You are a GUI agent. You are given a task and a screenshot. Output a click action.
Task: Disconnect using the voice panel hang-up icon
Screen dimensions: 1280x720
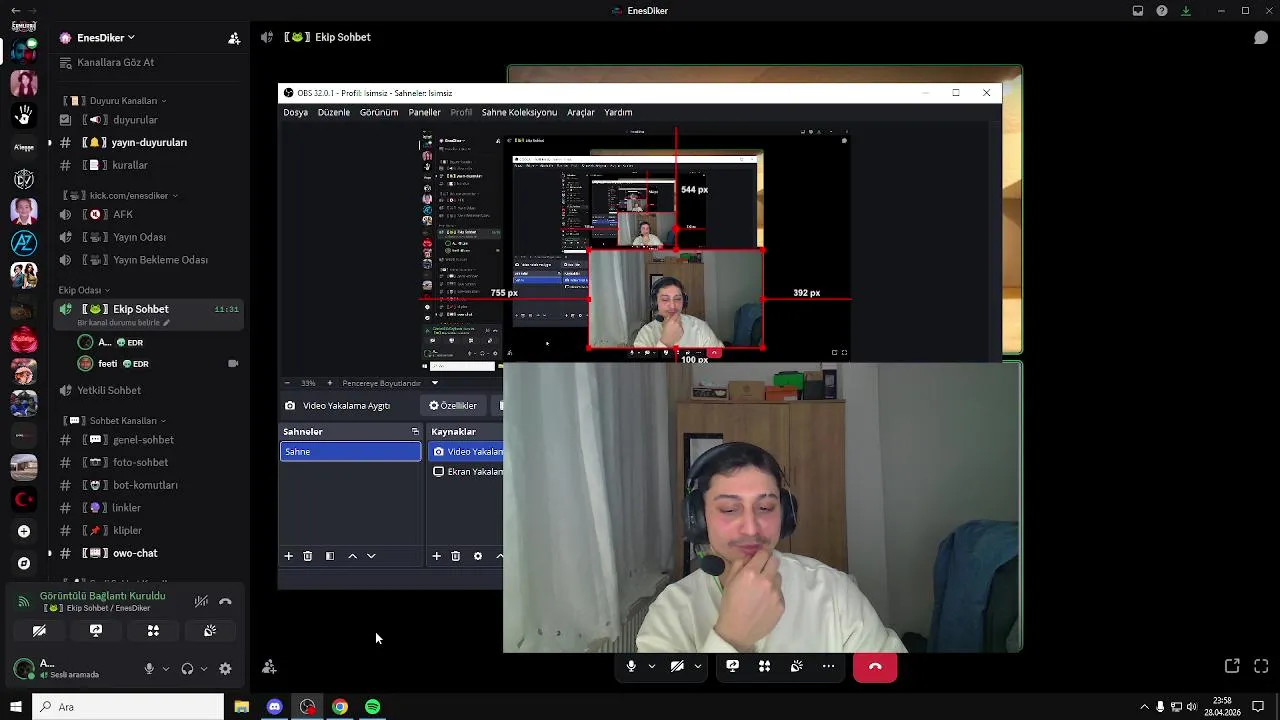pos(225,601)
